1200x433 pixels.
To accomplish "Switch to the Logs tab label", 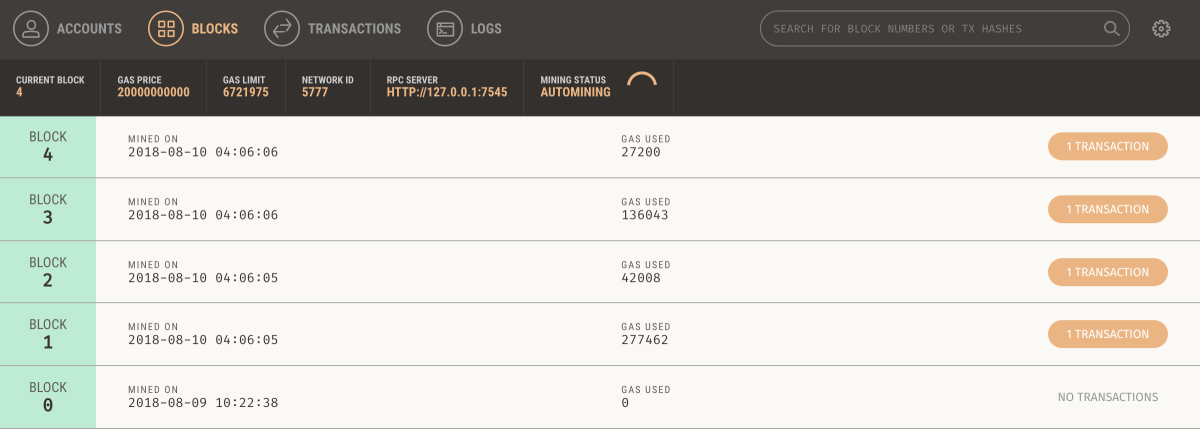I will (x=486, y=29).
